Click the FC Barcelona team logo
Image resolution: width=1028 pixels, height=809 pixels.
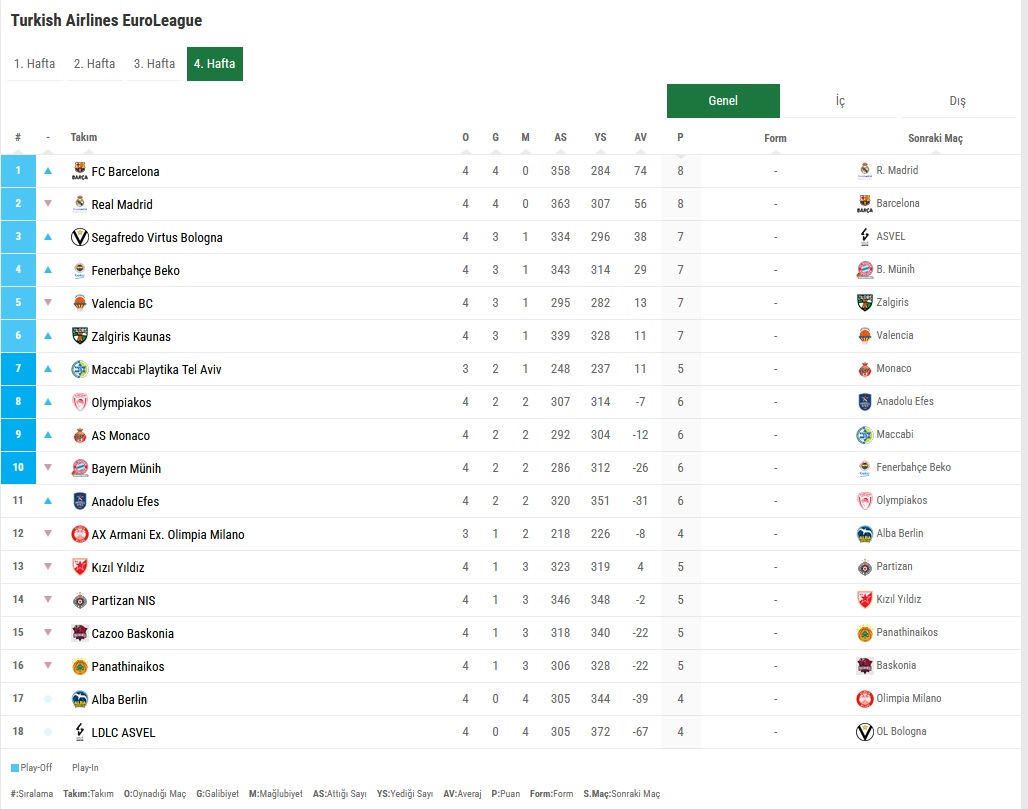coord(80,171)
